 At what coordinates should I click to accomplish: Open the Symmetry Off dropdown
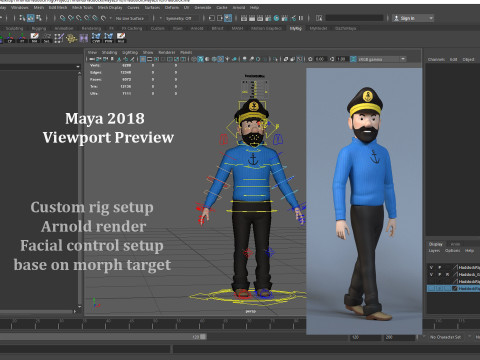click(x=182, y=18)
